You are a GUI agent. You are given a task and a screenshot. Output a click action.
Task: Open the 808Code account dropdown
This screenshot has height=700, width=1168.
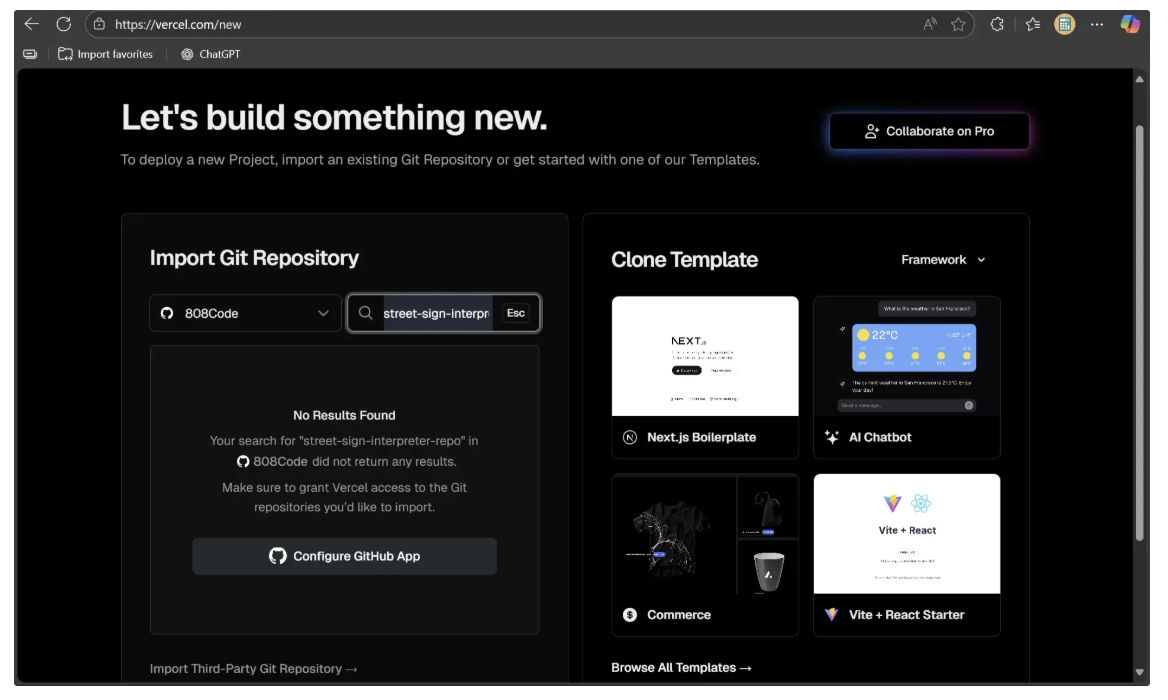point(245,313)
